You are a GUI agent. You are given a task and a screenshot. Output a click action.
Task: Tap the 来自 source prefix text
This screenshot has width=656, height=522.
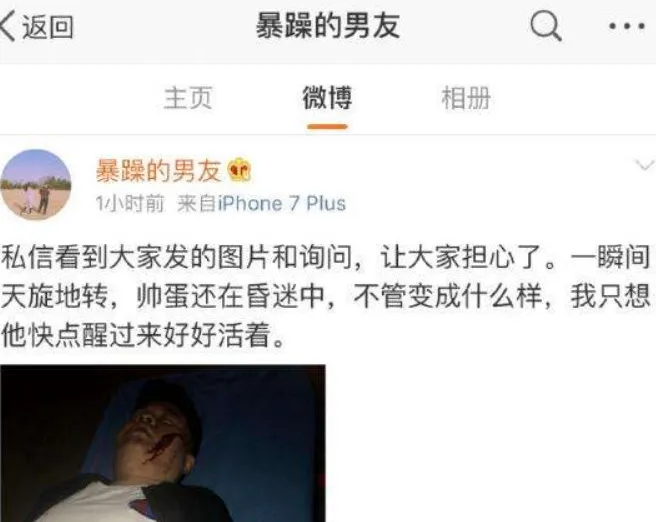[x=197, y=204]
